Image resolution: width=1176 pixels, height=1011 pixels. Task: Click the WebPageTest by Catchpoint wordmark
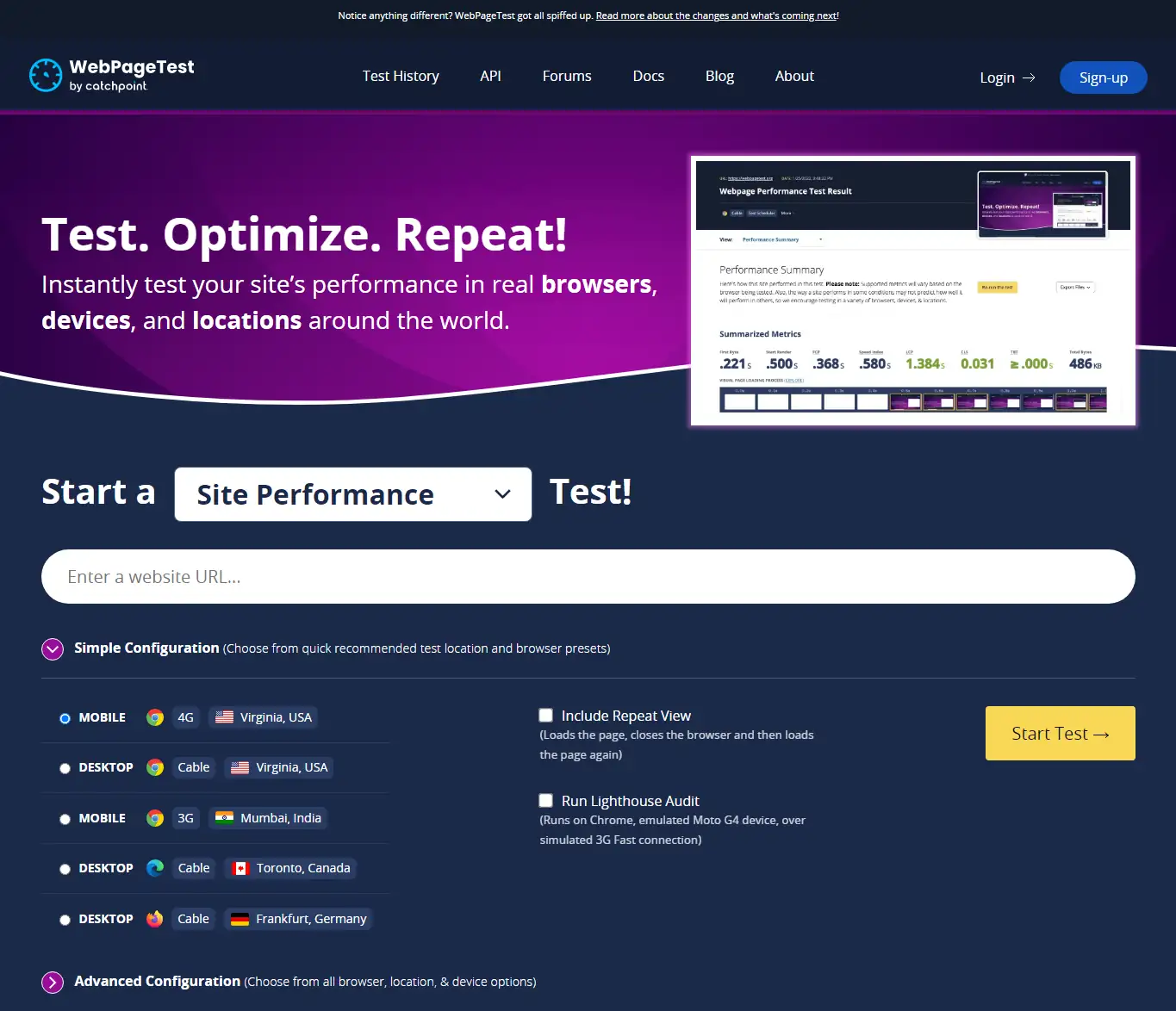(x=131, y=75)
